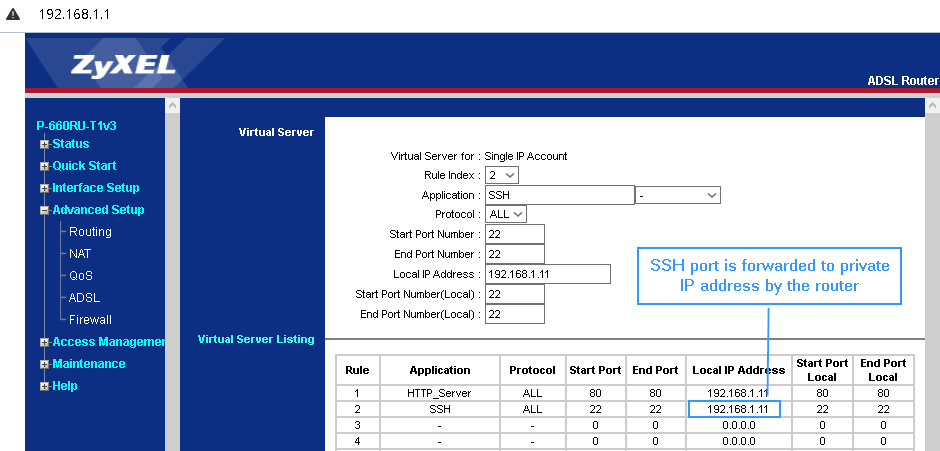Expand the Access Management plus icon
The height and width of the screenshot is (451, 940).
point(45,342)
